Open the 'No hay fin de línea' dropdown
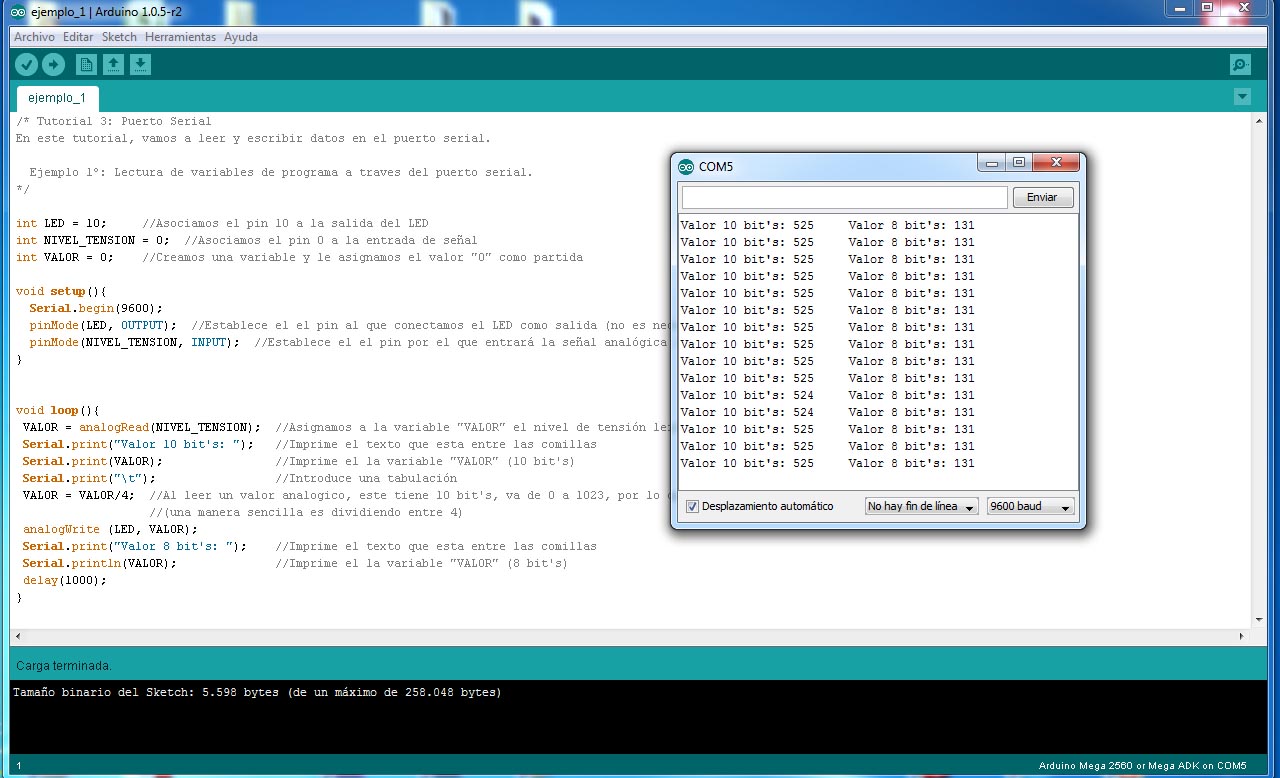Viewport: 1280px width, 778px height. [x=921, y=507]
